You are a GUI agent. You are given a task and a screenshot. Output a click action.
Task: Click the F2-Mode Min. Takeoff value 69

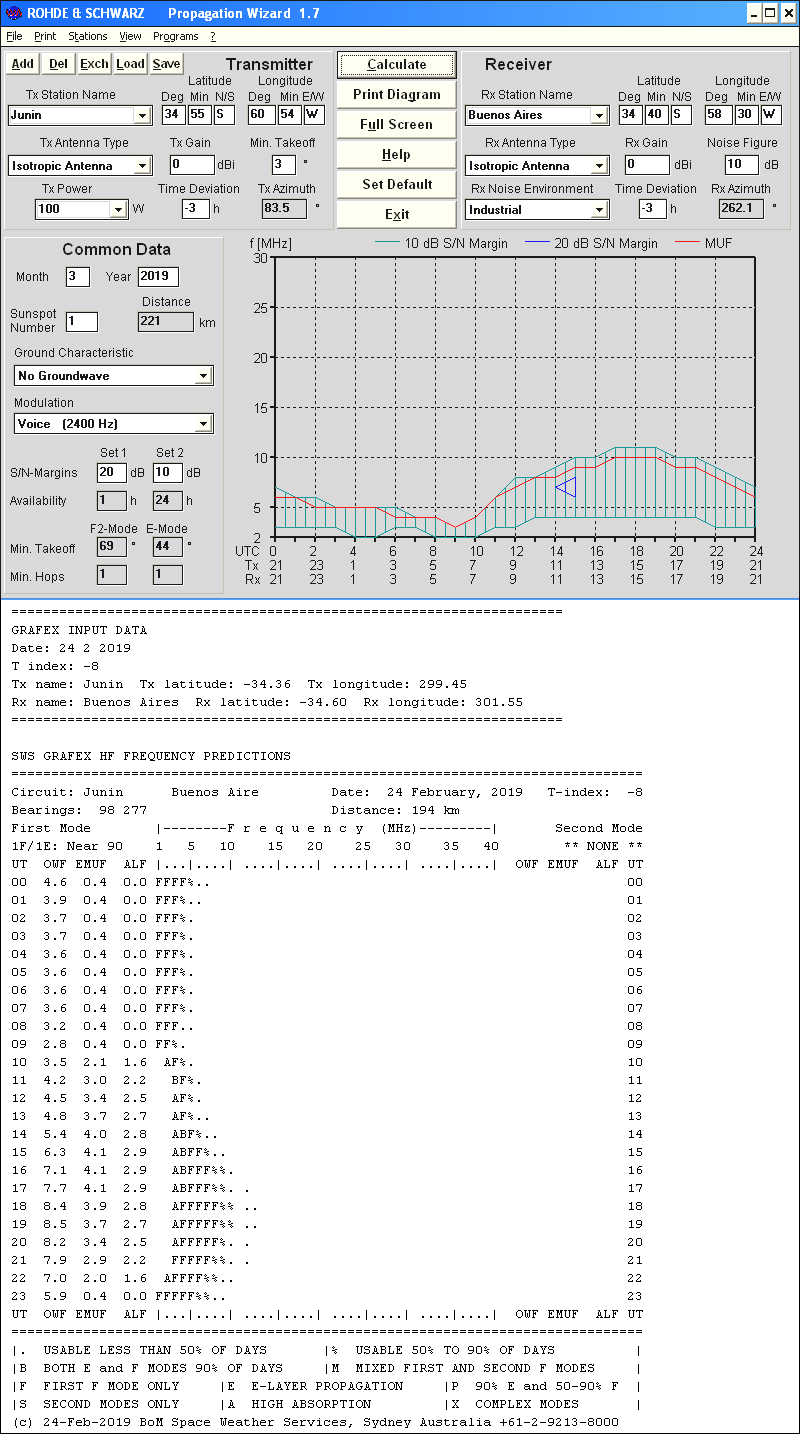111,546
